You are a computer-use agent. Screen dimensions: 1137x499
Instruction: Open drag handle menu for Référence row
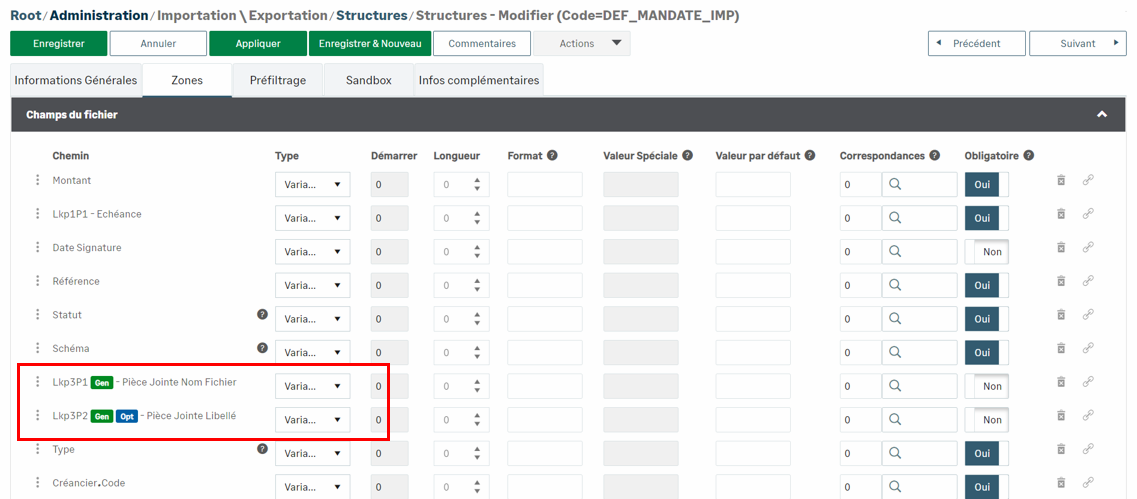pyautogui.click(x=38, y=282)
